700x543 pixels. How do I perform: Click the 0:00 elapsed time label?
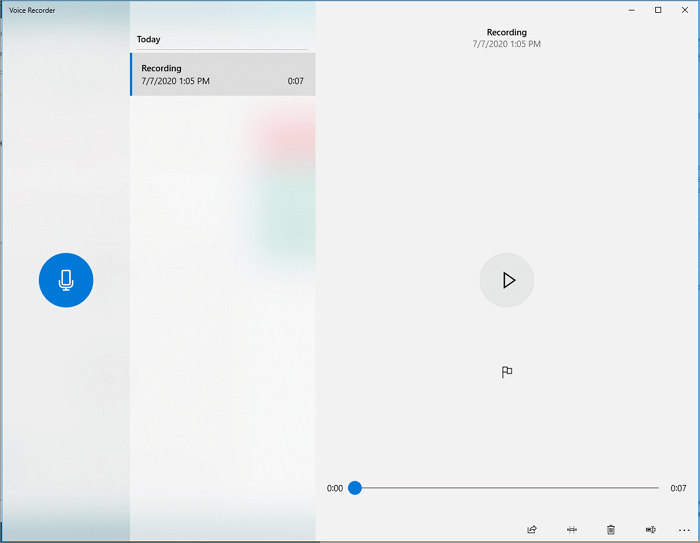[335, 488]
